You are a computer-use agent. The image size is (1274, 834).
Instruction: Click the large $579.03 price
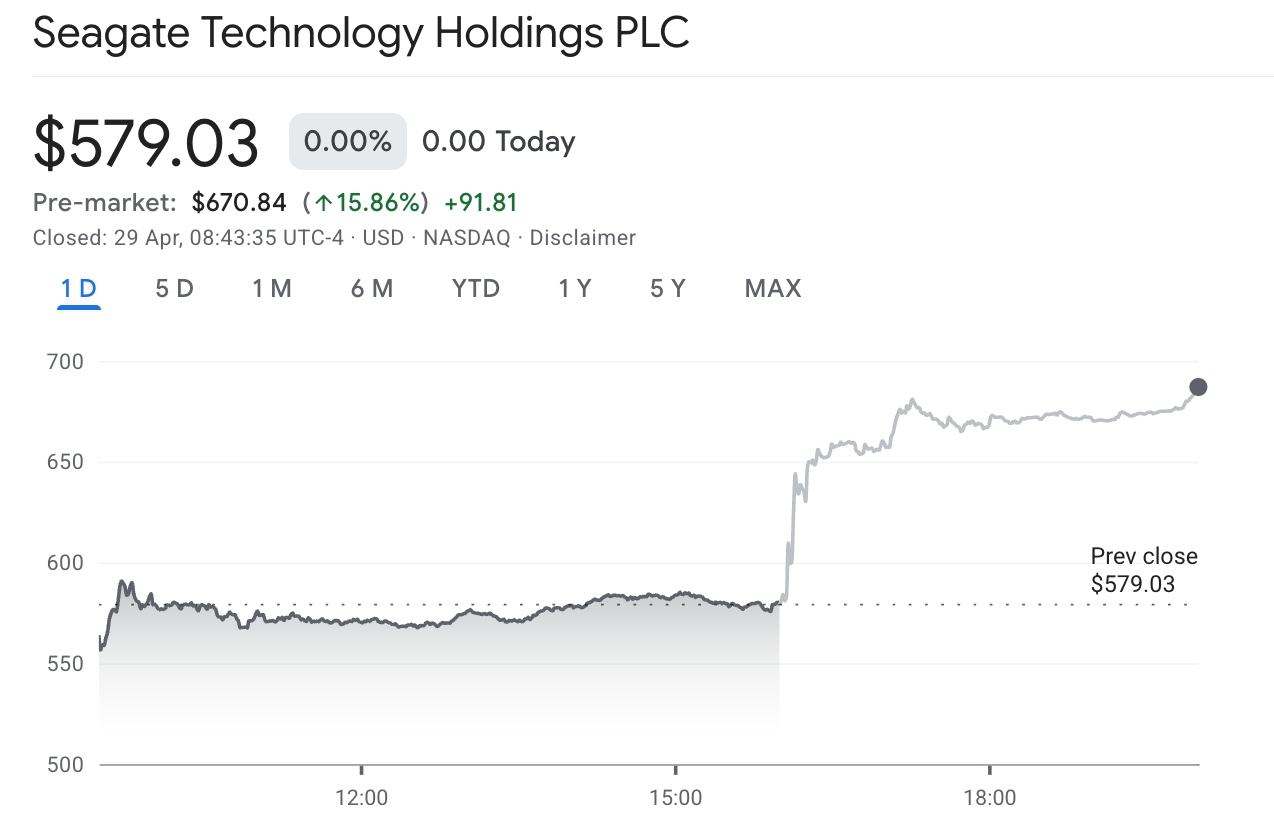tap(146, 142)
